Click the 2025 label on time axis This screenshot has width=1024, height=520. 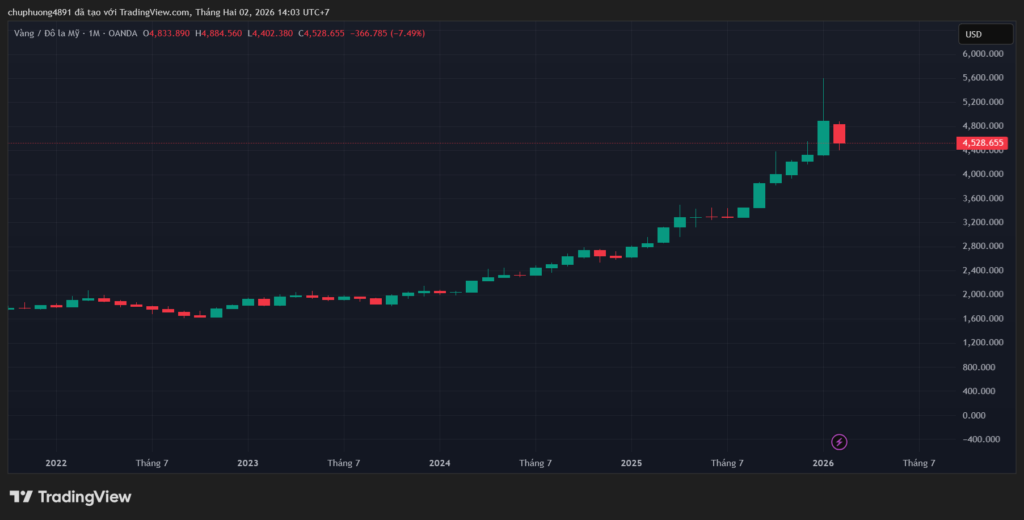point(631,463)
